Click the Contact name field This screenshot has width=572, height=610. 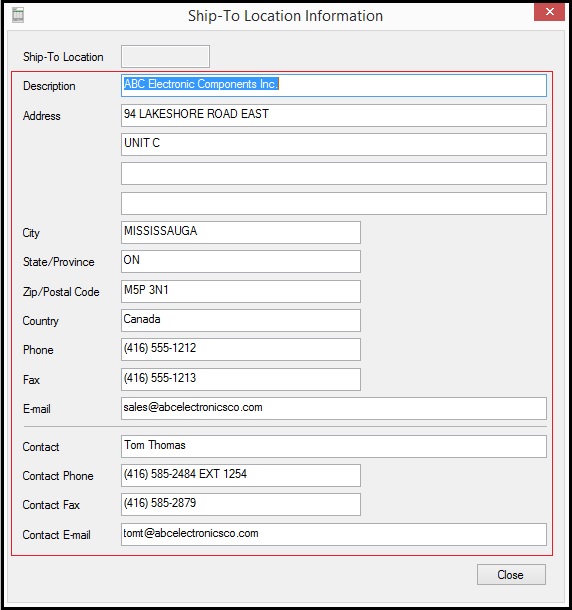click(x=334, y=446)
